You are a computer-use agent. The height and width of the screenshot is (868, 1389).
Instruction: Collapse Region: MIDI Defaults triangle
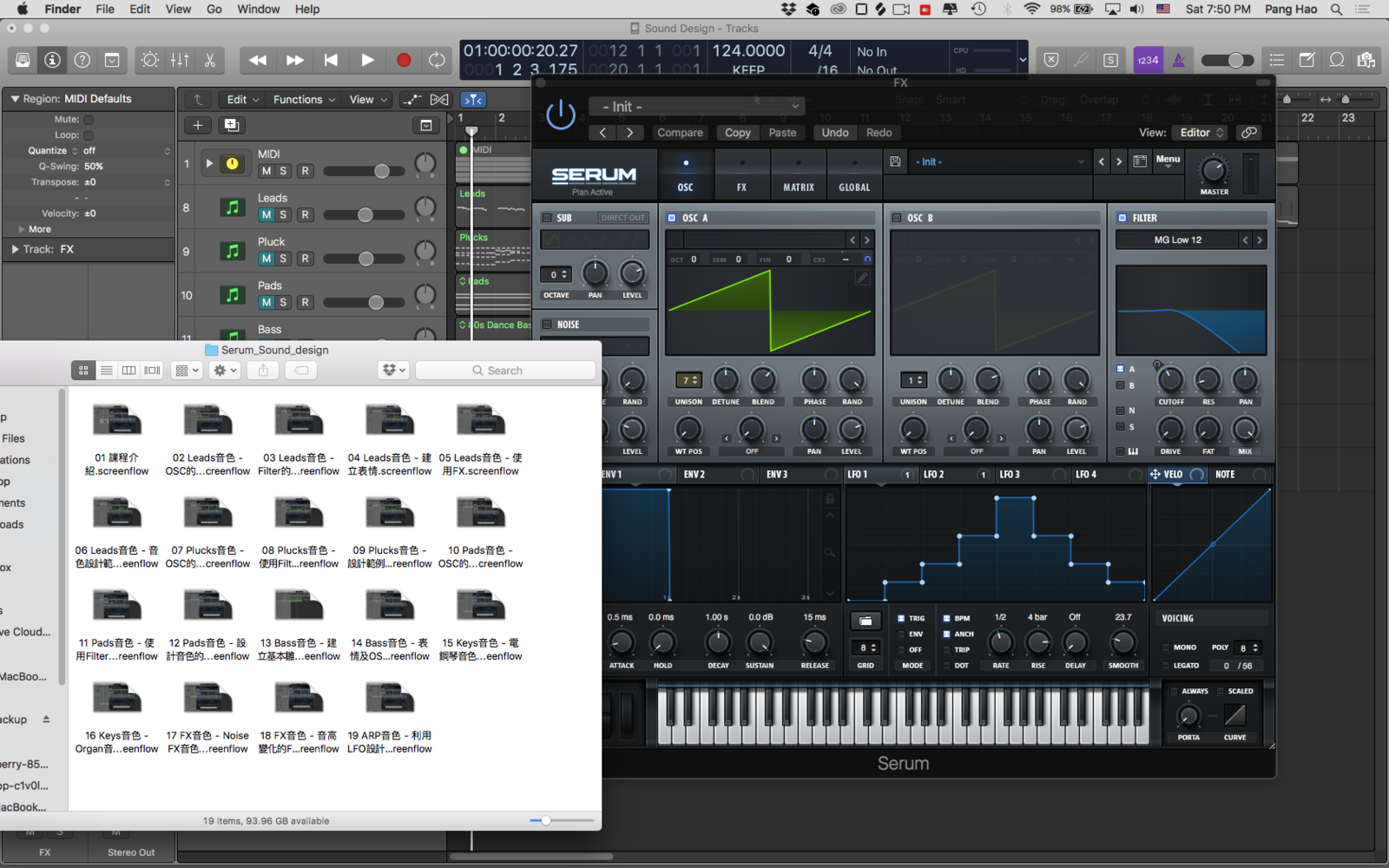[x=15, y=99]
